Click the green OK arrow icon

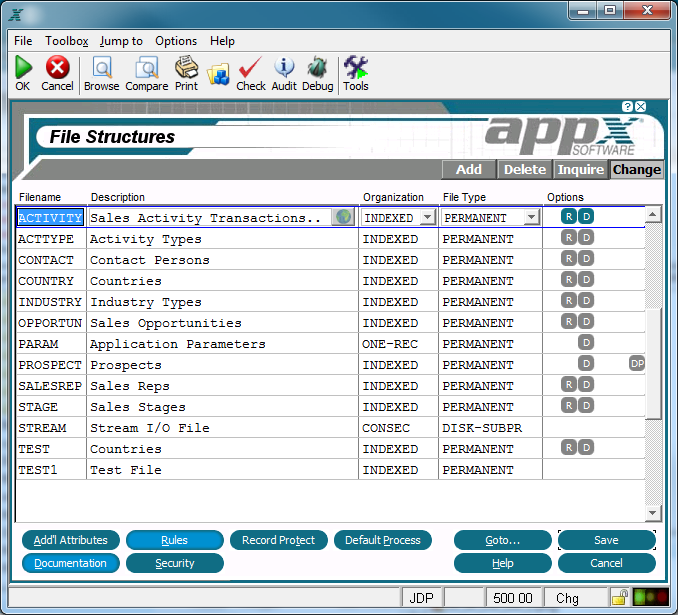point(23,67)
